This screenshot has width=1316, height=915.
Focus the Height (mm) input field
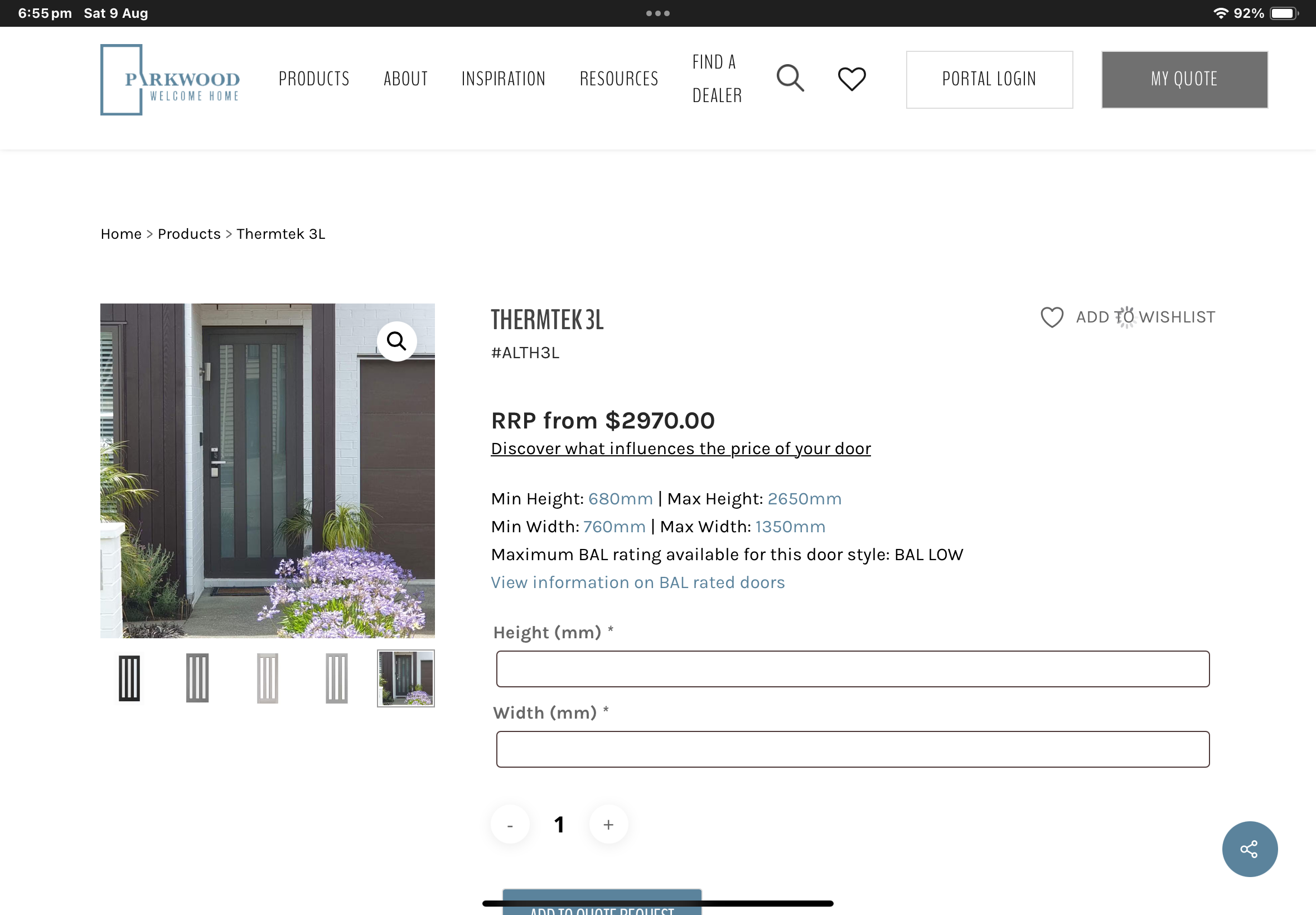pyautogui.click(x=853, y=668)
